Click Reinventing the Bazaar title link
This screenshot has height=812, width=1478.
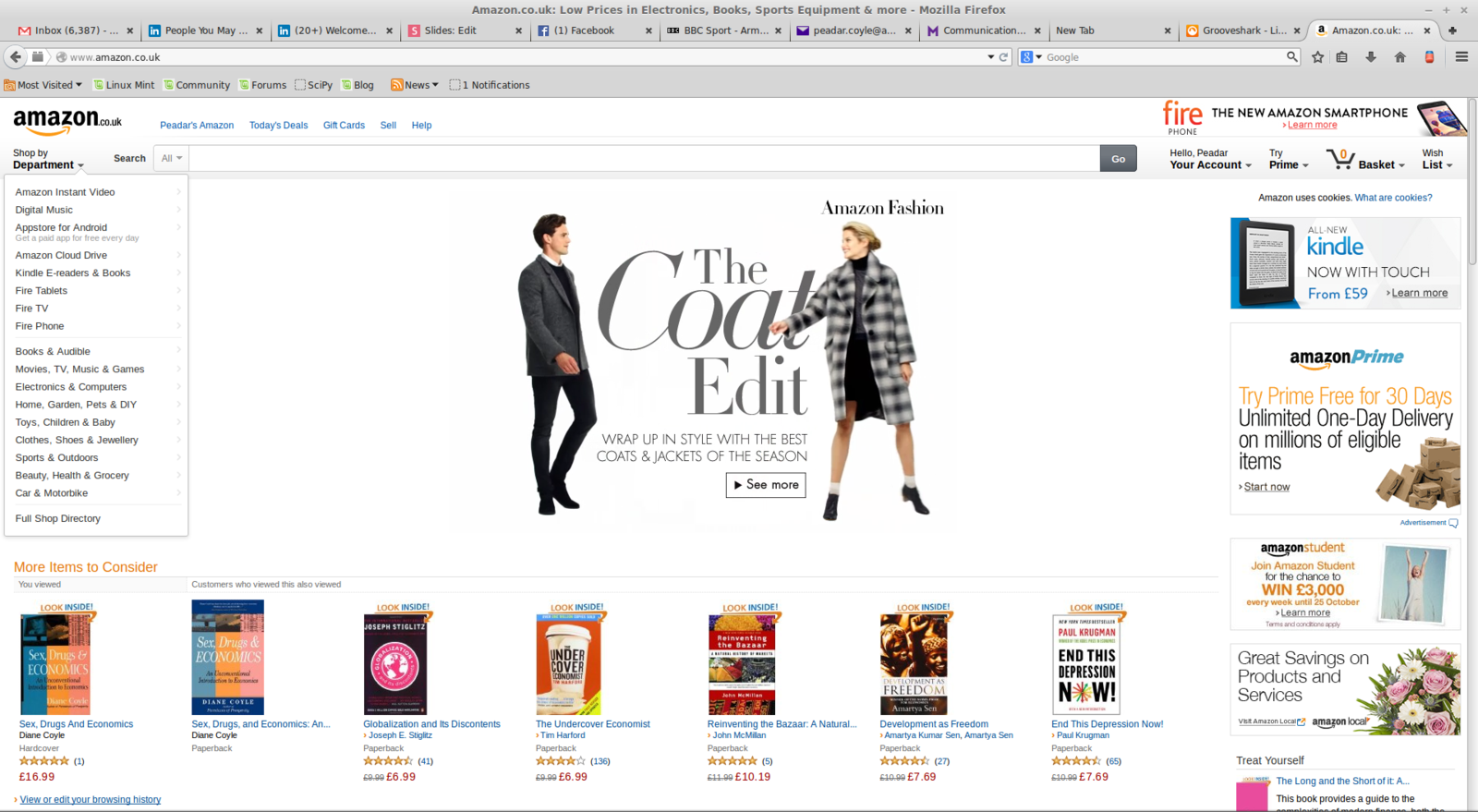(x=781, y=724)
